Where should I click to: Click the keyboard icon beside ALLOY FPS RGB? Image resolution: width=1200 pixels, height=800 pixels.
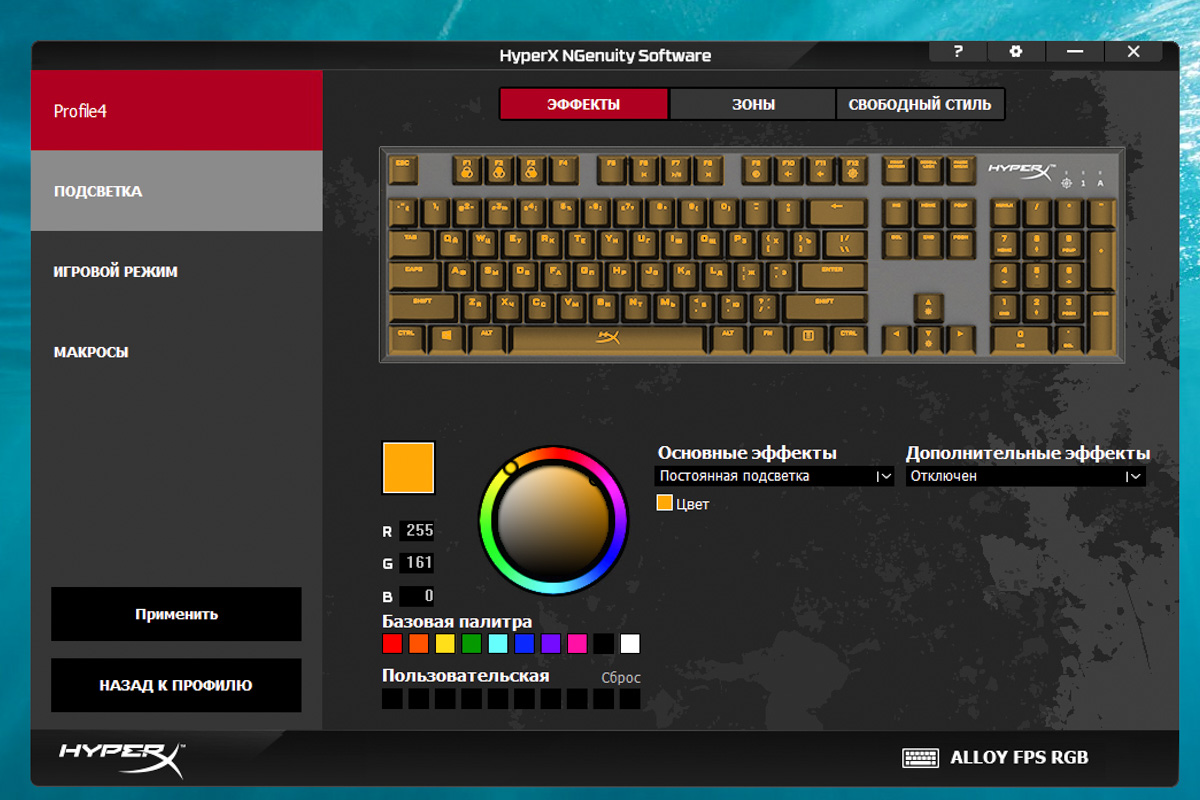(x=920, y=758)
